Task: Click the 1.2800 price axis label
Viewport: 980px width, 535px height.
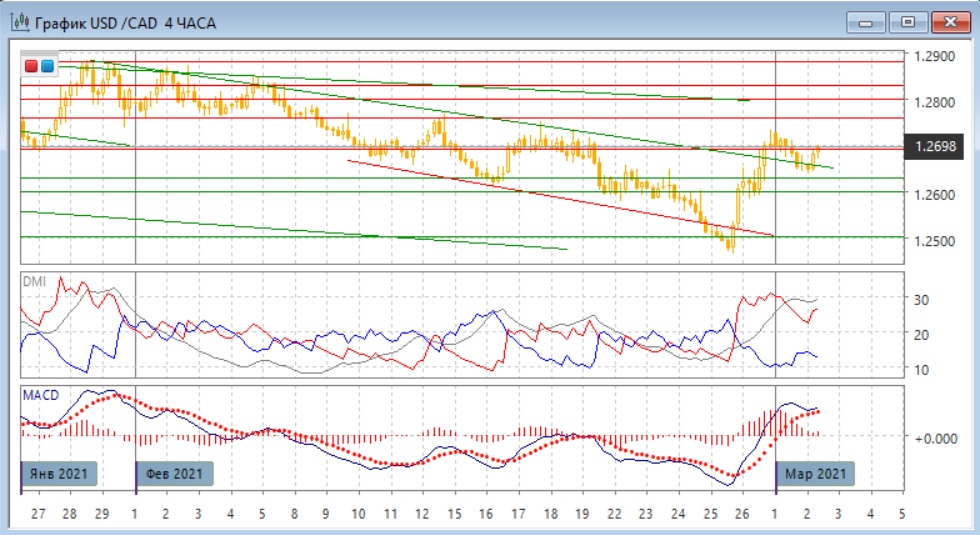Action: (936, 102)
